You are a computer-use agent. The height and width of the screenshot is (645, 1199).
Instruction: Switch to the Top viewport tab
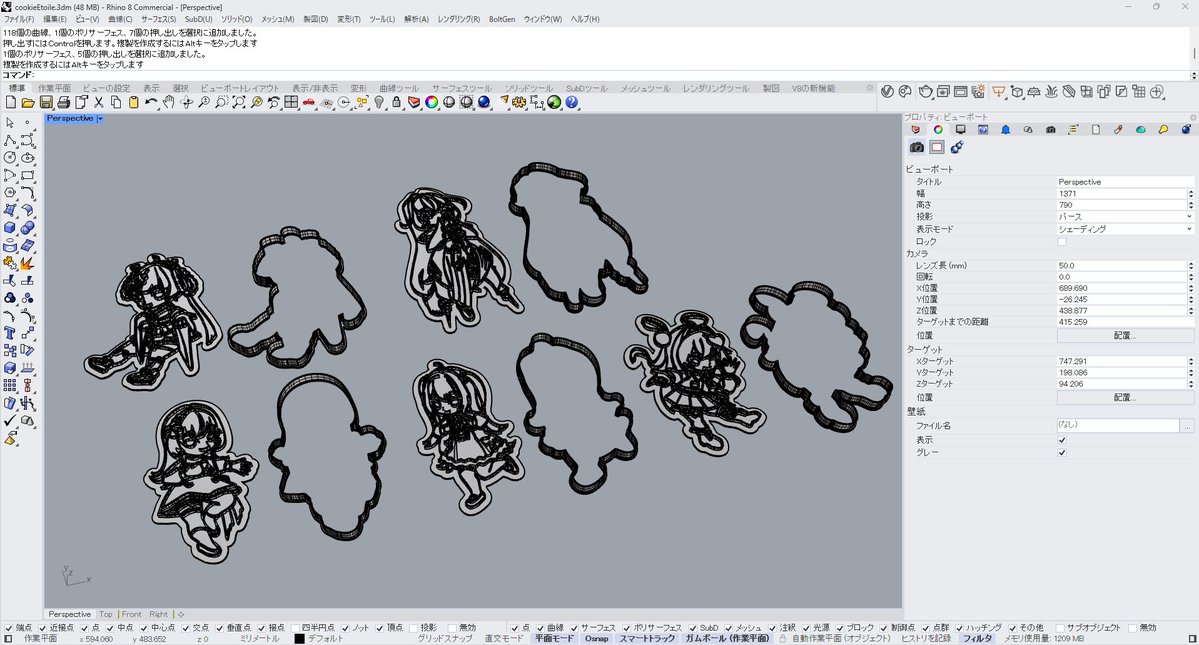tap(106, 614)
